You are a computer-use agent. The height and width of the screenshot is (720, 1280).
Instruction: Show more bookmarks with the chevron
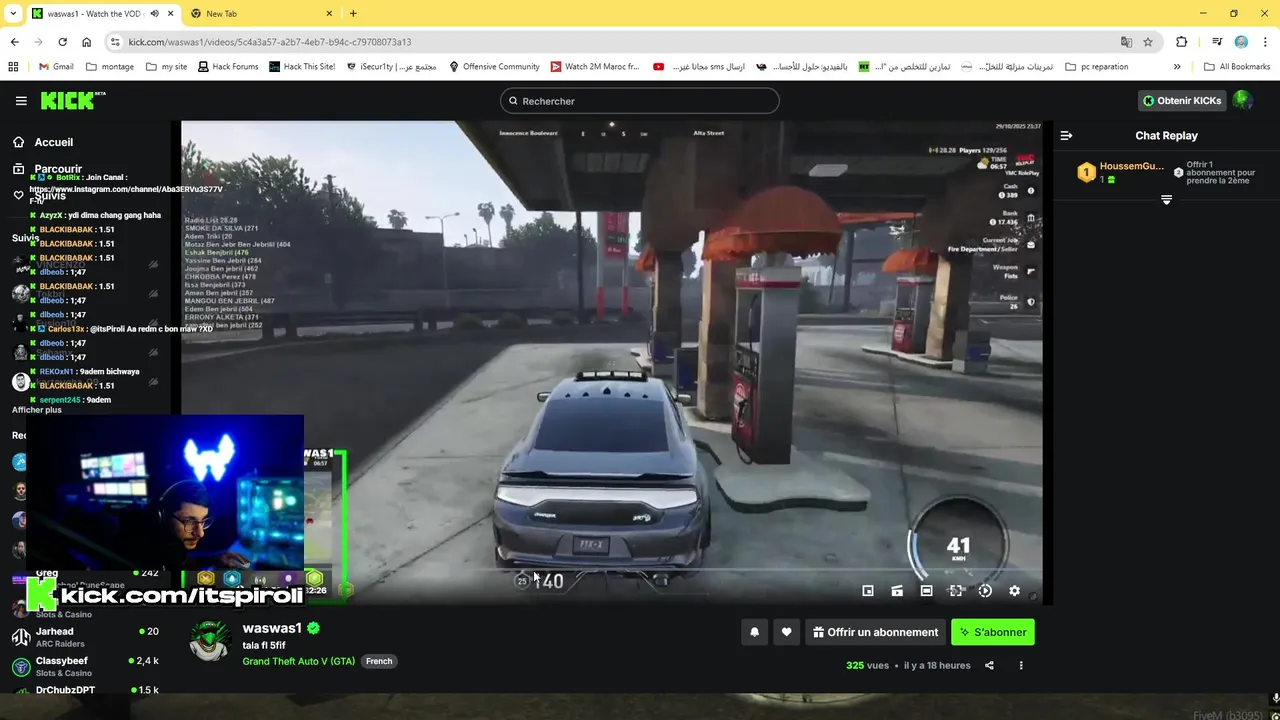(1177, 67)
